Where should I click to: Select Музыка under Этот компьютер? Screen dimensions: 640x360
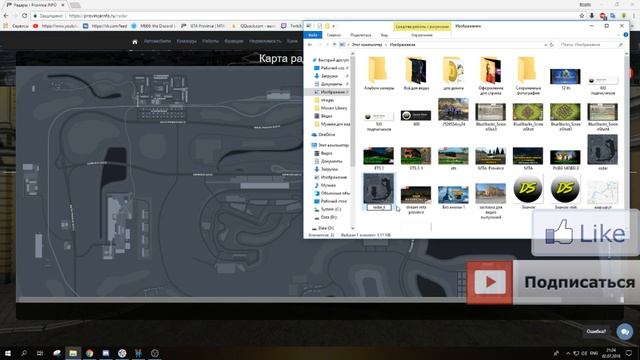tap(325, 185)
